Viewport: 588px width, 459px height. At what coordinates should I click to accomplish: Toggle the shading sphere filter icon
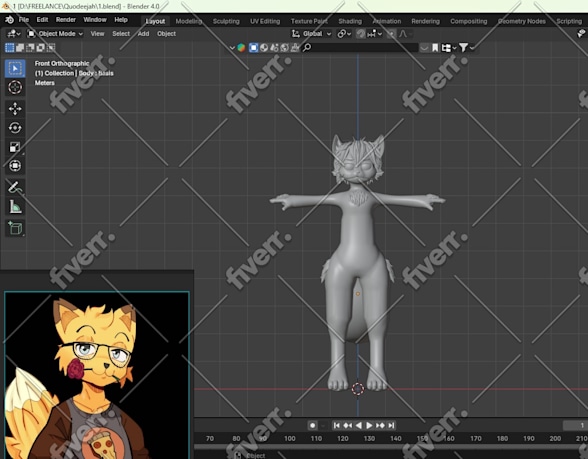[x=264, y=48]
